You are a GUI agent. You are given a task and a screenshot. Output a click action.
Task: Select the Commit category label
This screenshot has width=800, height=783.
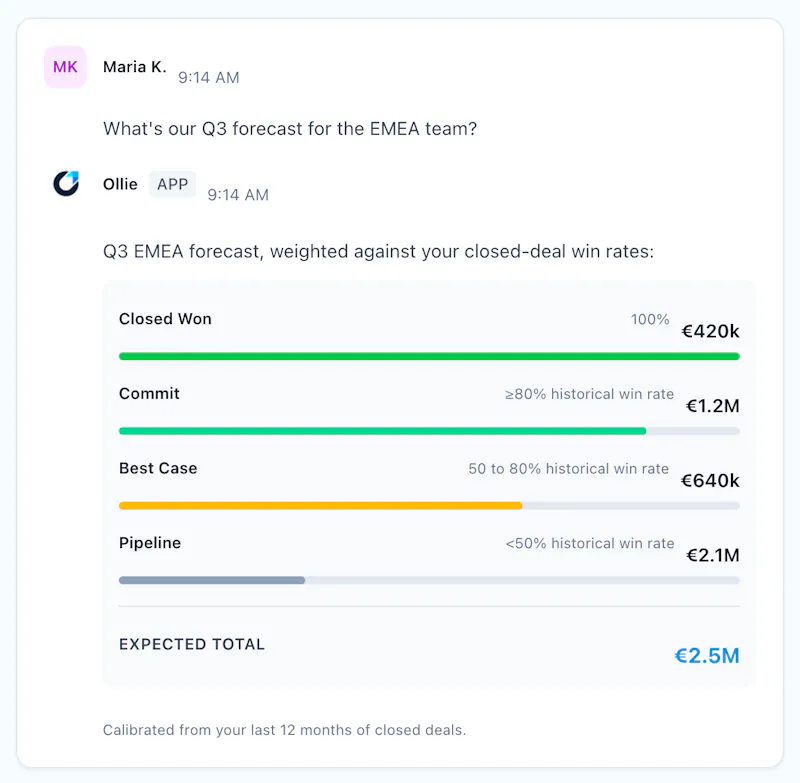tap(149, 393)
